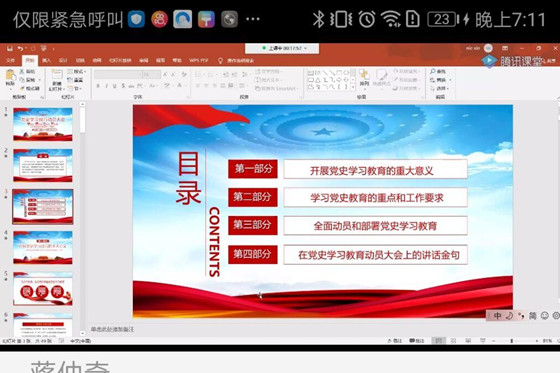Expand the shapes gallery more arrow
This screenshot has height=373, width=560.
click(x=353, y=87)
